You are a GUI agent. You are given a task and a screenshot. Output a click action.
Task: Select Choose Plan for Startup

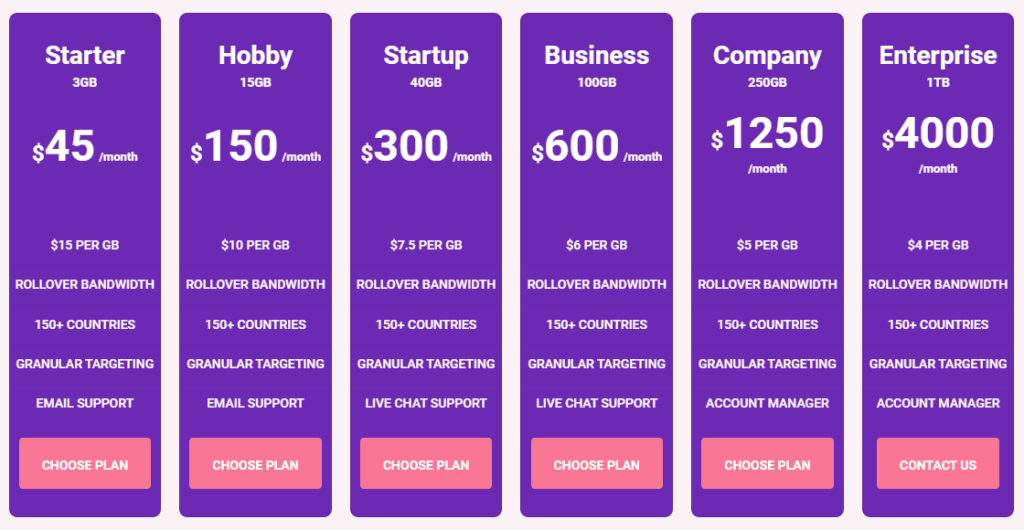(426, 464)
